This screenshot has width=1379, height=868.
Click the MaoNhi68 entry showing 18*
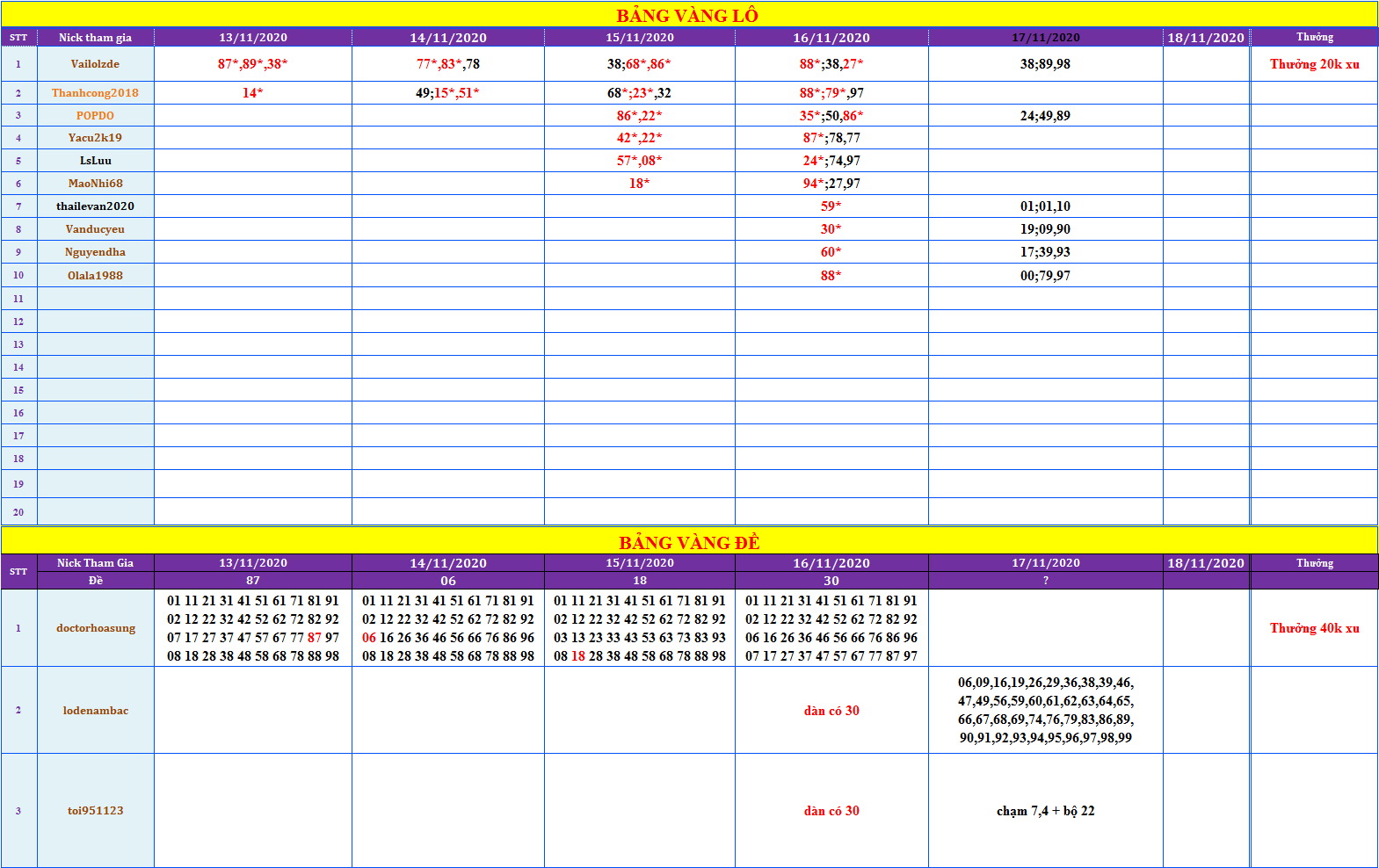(639, 184)
